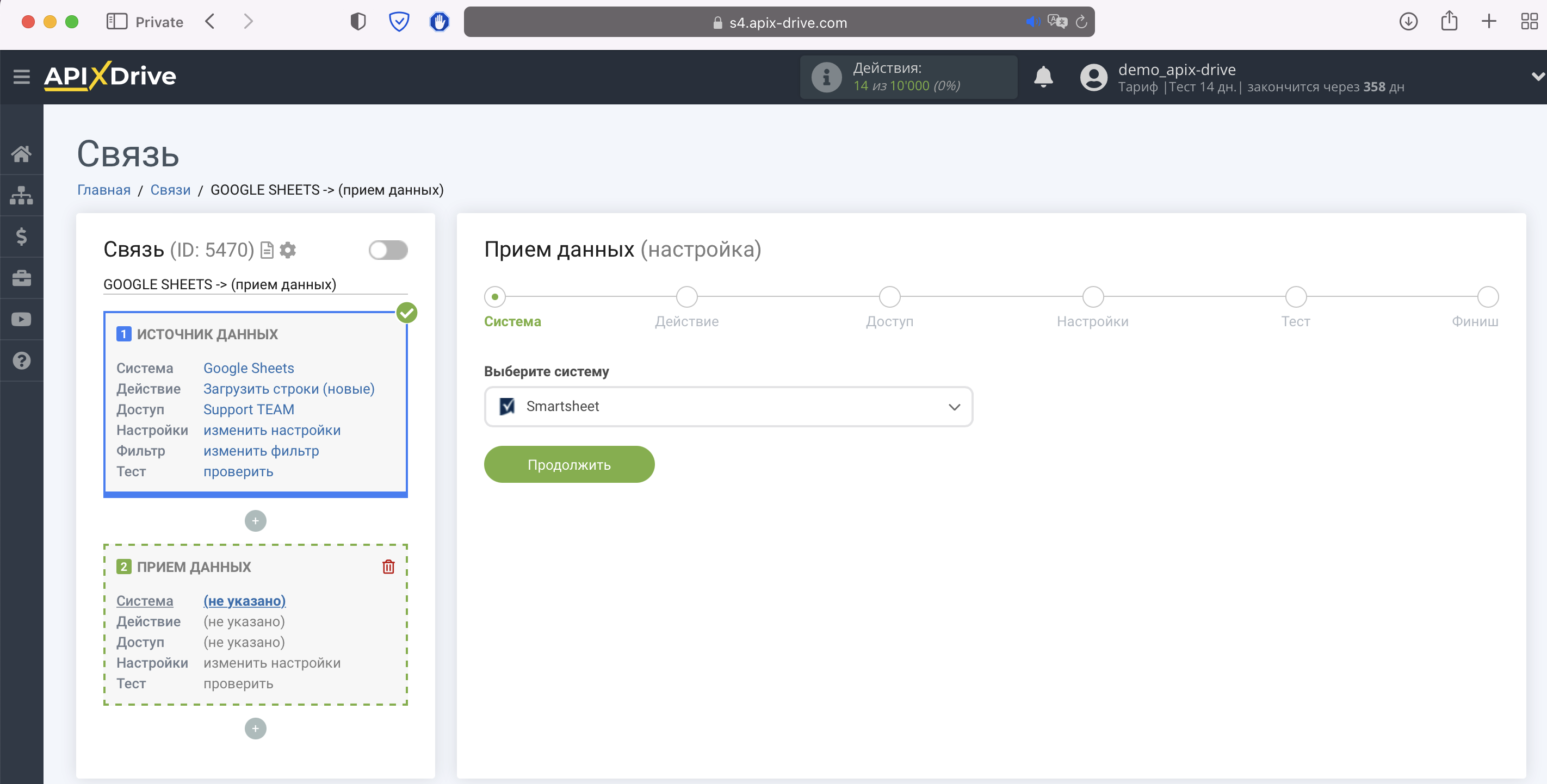This screenshot has width=1547, height=784.
Task: Expand the user account chevron
Action: (x=1537, y=77)
